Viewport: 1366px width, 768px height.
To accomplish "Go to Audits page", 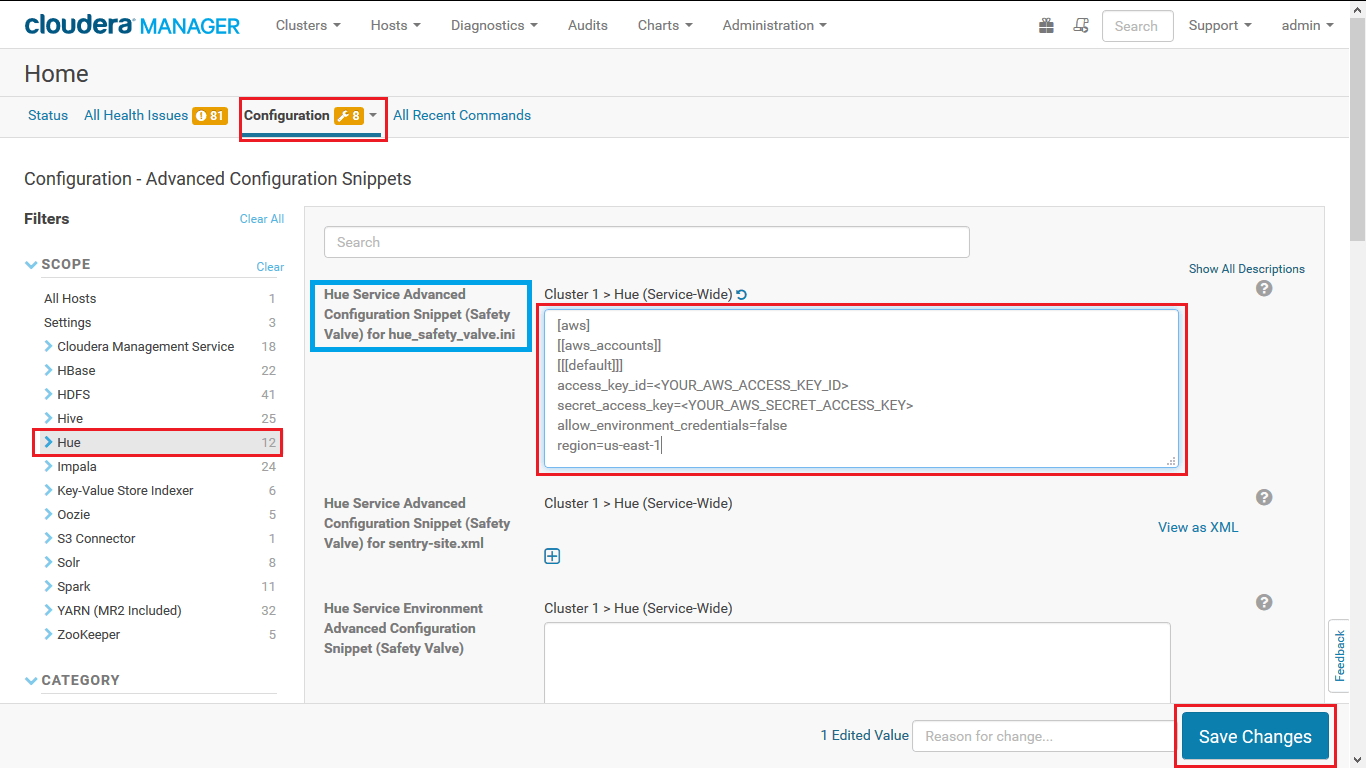I will click(x=588, y=25).
